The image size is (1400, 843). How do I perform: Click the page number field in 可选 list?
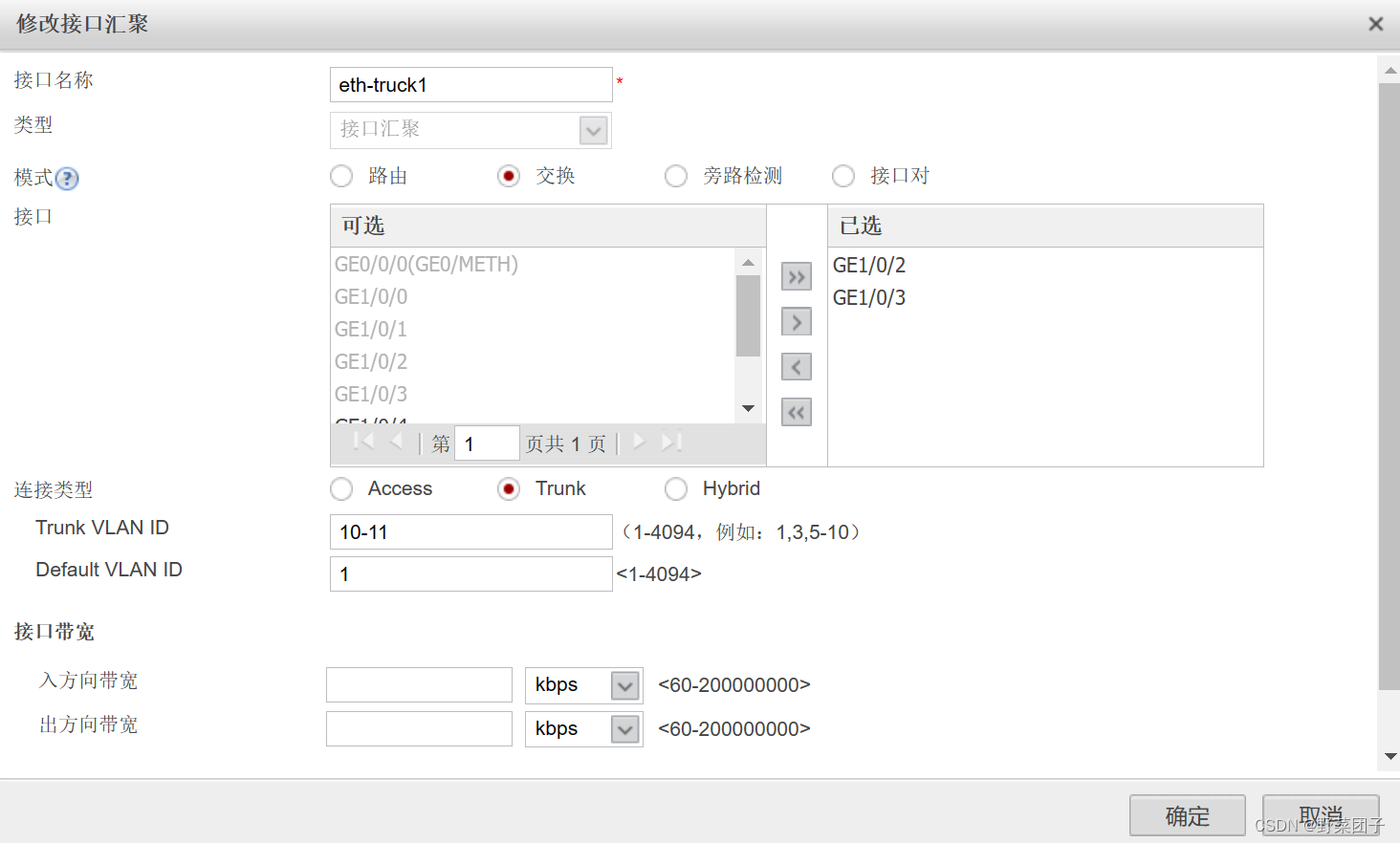[x=487, y=443]
